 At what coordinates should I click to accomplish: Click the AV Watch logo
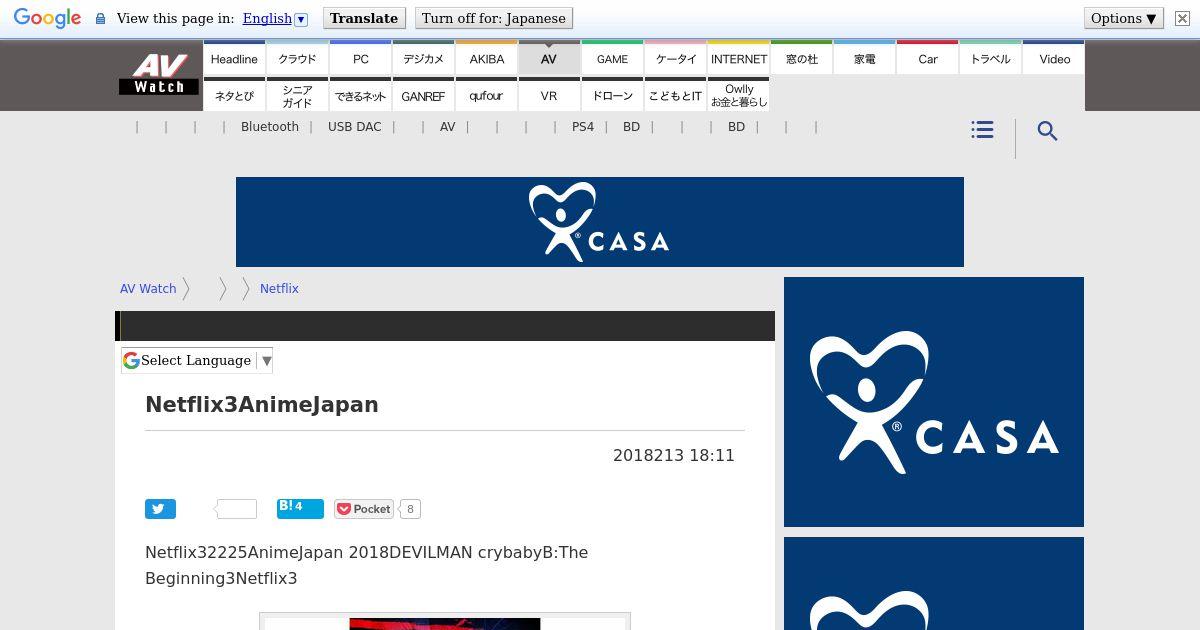click(x=158, y=75)
